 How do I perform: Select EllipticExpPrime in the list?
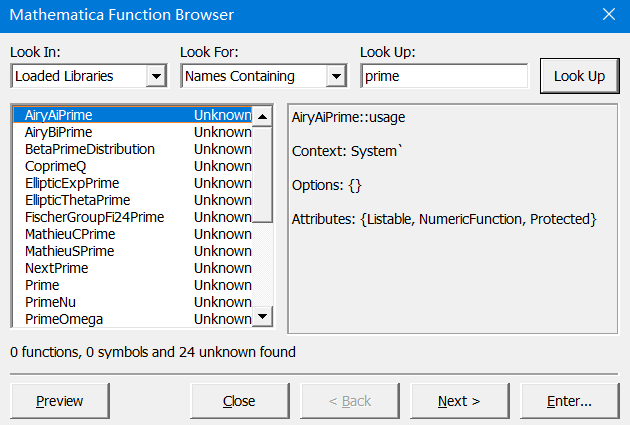click(x=72, y=183)
